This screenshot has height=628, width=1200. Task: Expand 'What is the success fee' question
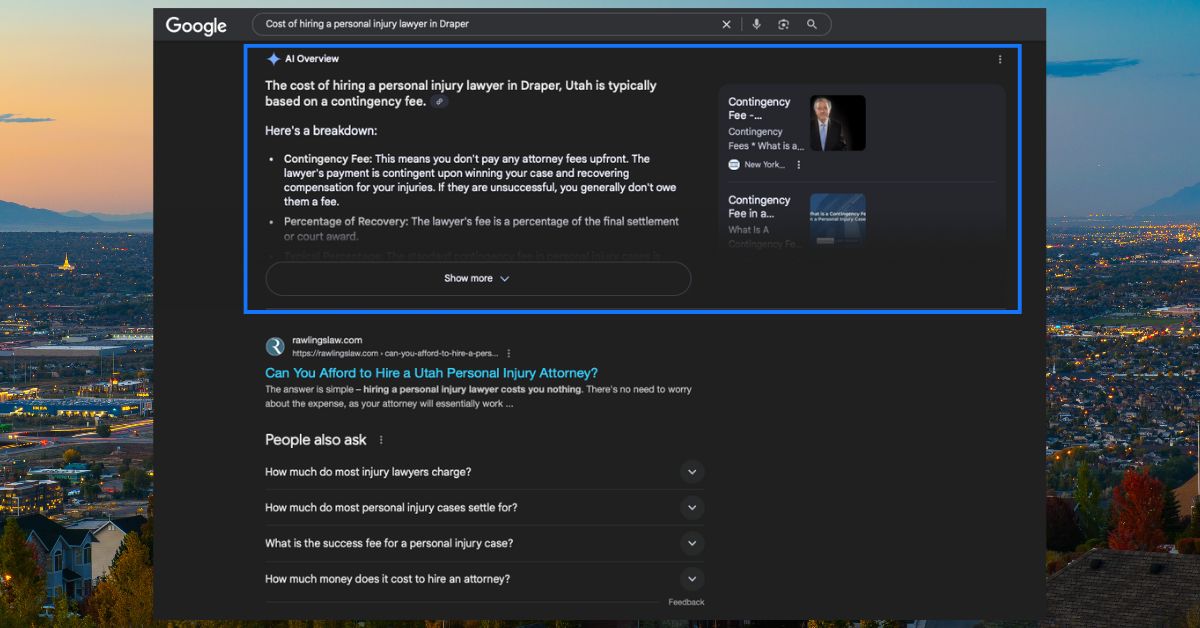tap(485, 544)
